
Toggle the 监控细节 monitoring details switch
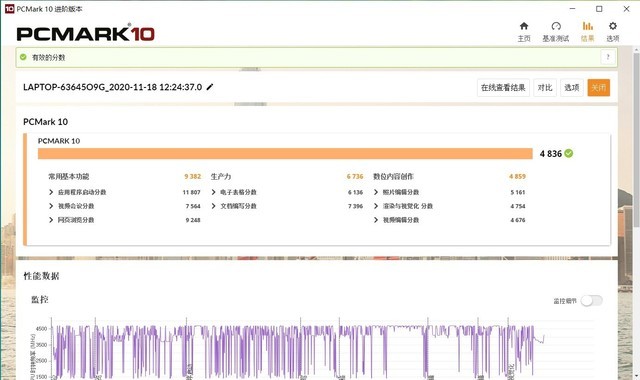tap(591, 301)
